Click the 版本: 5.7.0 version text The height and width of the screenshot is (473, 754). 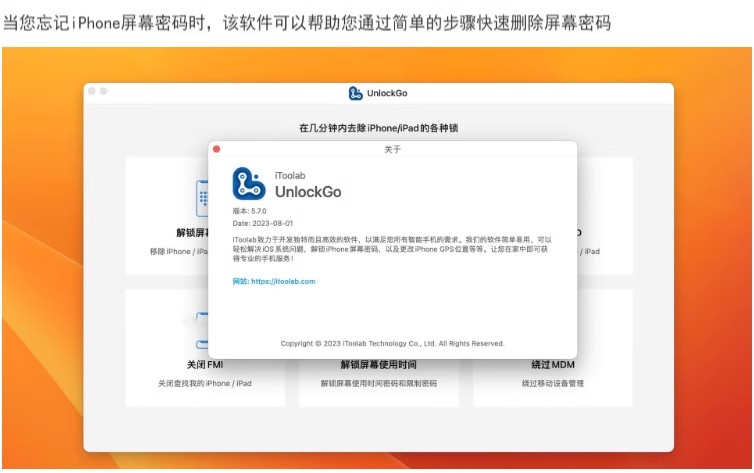click(250, 212)
